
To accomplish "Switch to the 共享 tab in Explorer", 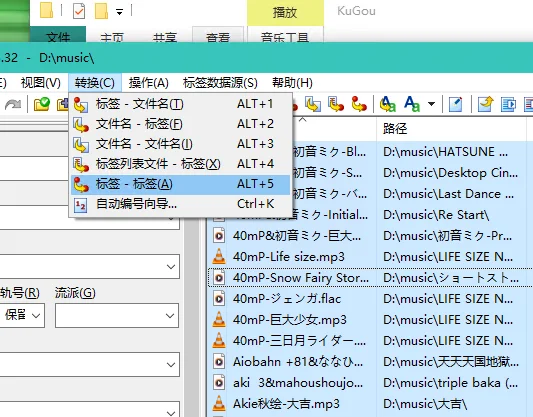I will click(165, 36).
